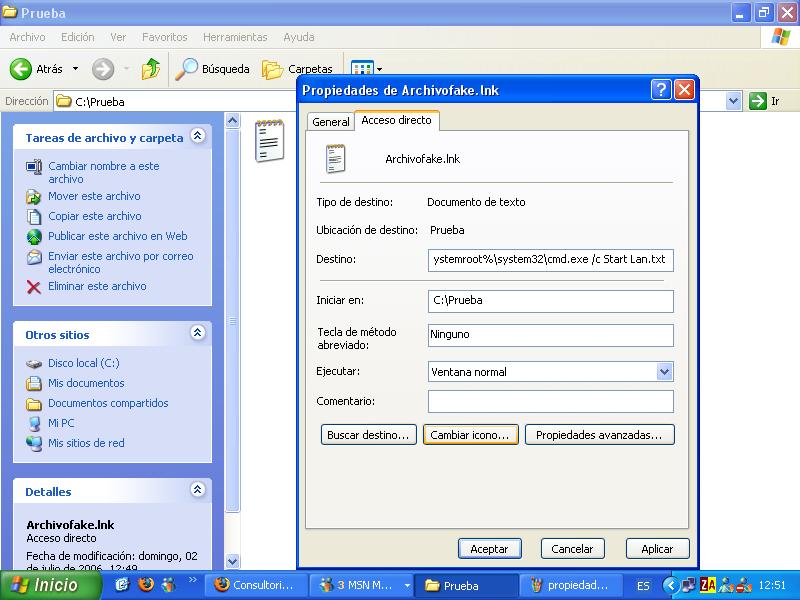Open the Ejecutar Ventana normal dropdown
The width and height of the screenshot is (800, 600).
[x=665, y=371]
